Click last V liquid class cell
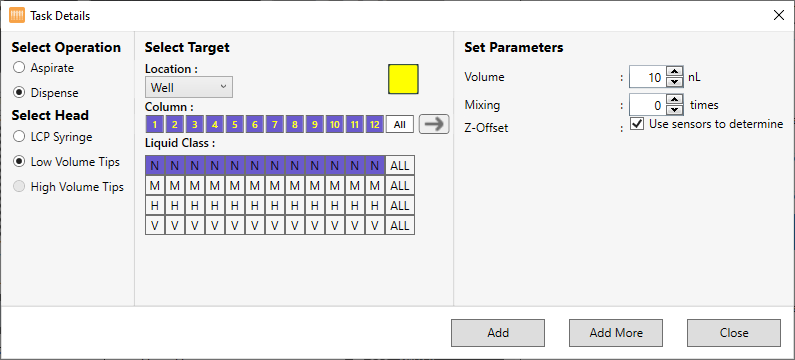 pos(374,226)
